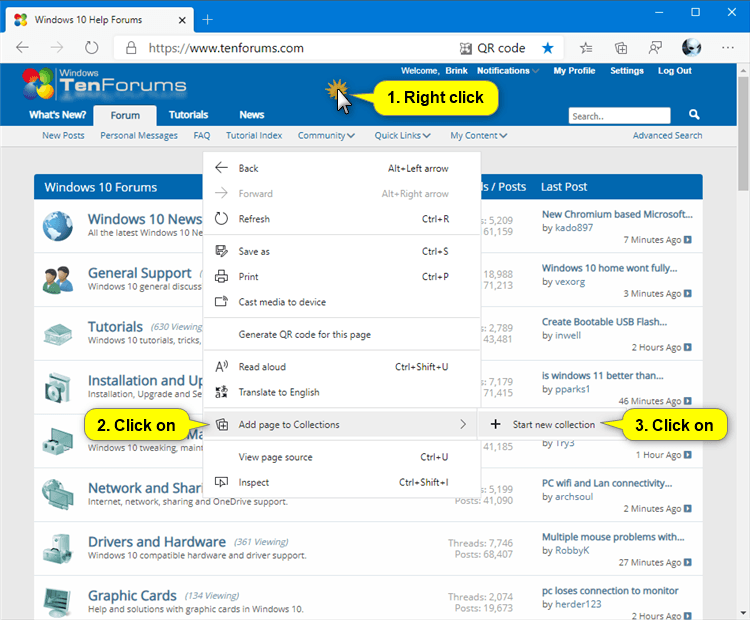Open the Settings link in the header
Image resolution: width=750 pixels, height=620 pixels.
(627, 71)
